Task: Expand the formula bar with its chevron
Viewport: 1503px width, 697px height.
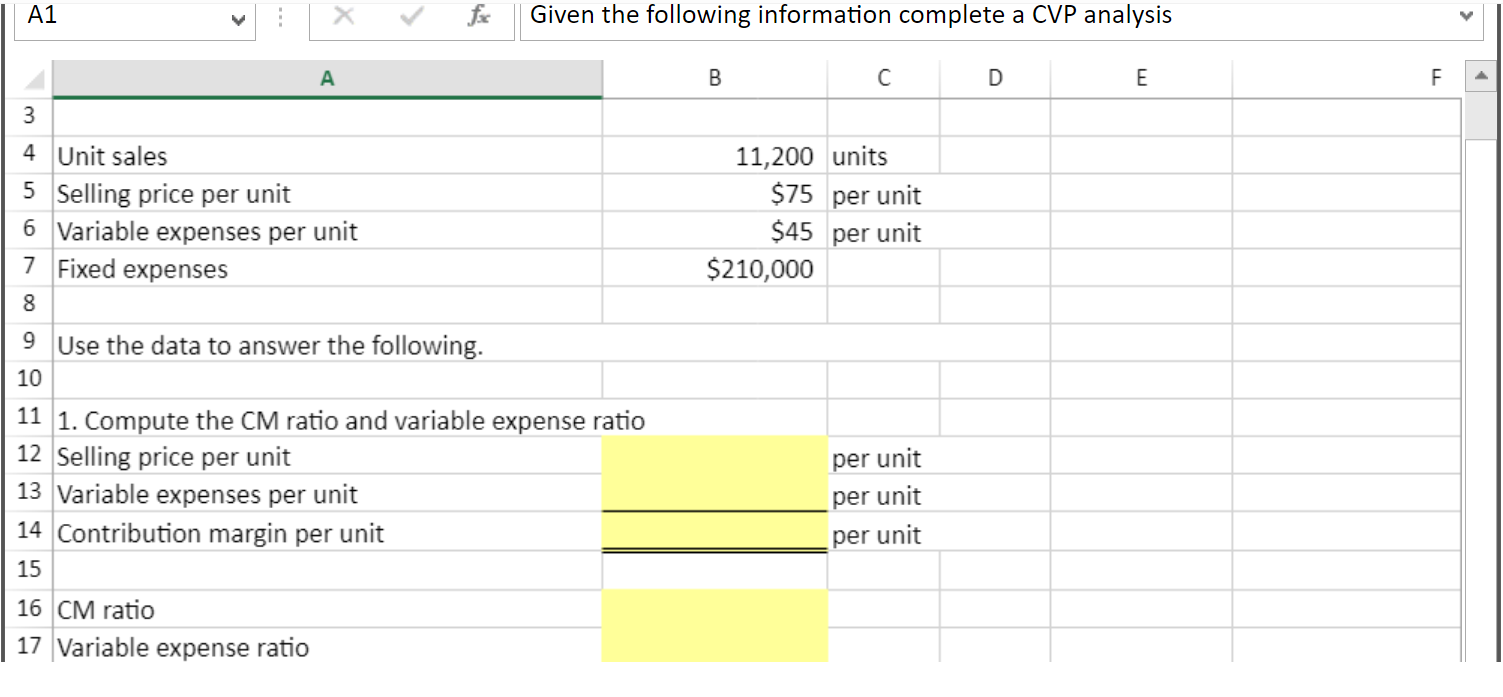Action: [1466, 16]
